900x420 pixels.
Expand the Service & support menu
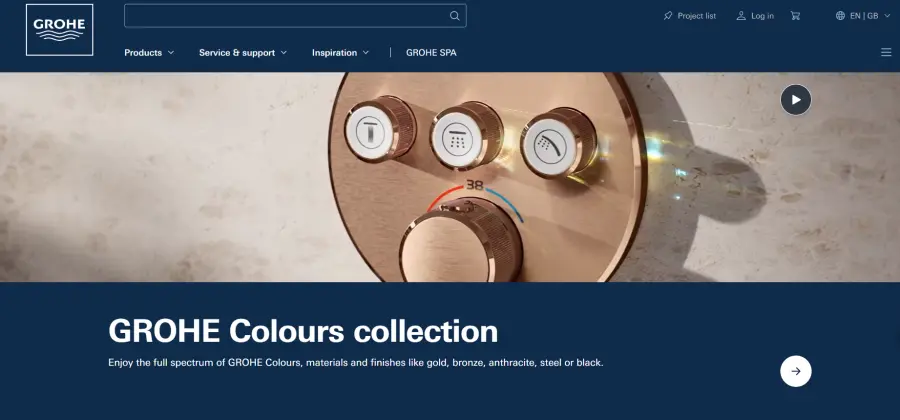point(243,53)
